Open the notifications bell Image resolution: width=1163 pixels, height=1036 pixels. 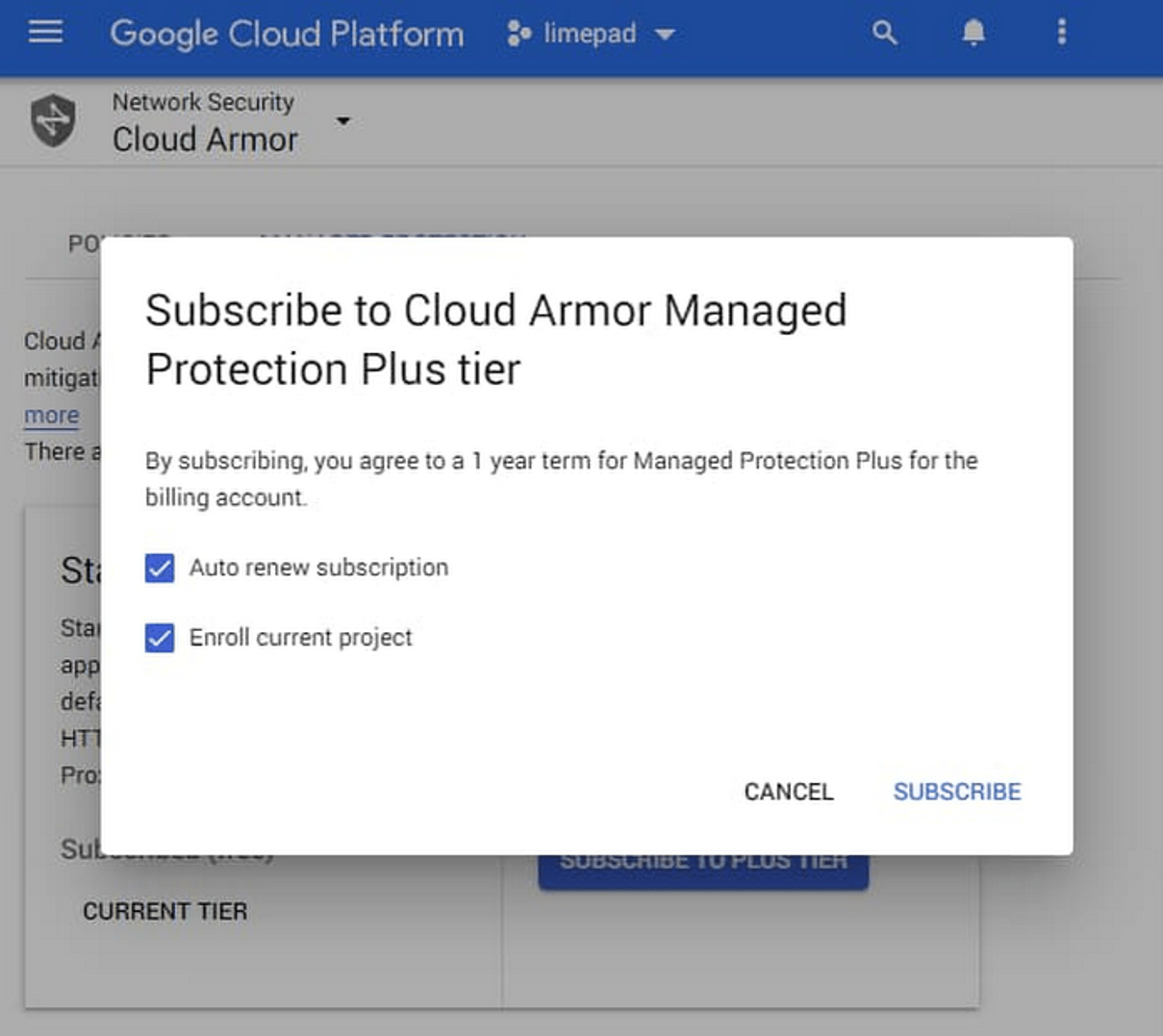(x=973, y=33)
